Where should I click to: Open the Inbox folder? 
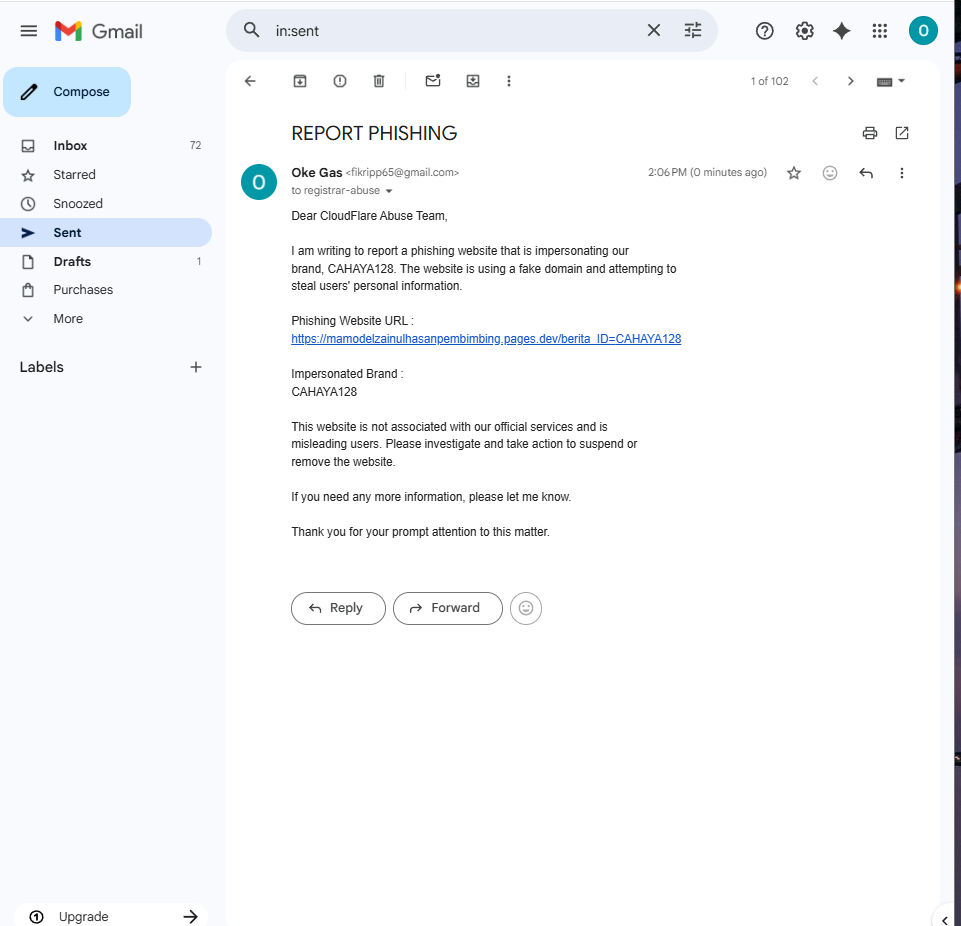click(106, 145)
